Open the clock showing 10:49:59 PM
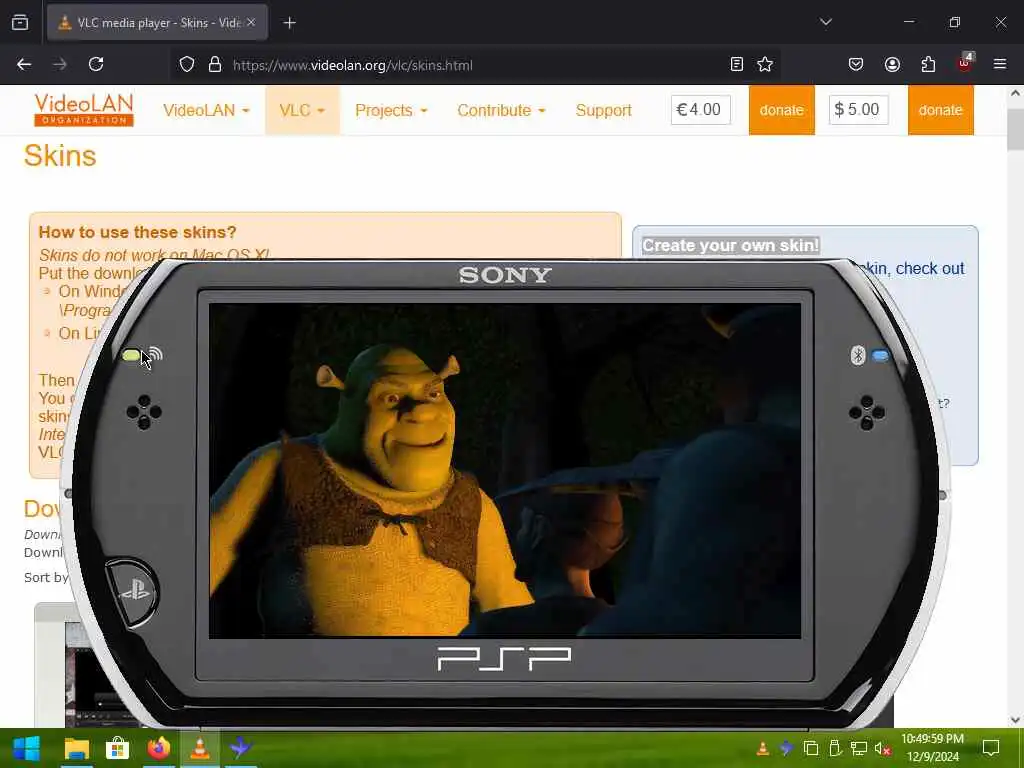The height and width of the screenshot is (768, 1024). pyautogui.click(x=933, y=748)
